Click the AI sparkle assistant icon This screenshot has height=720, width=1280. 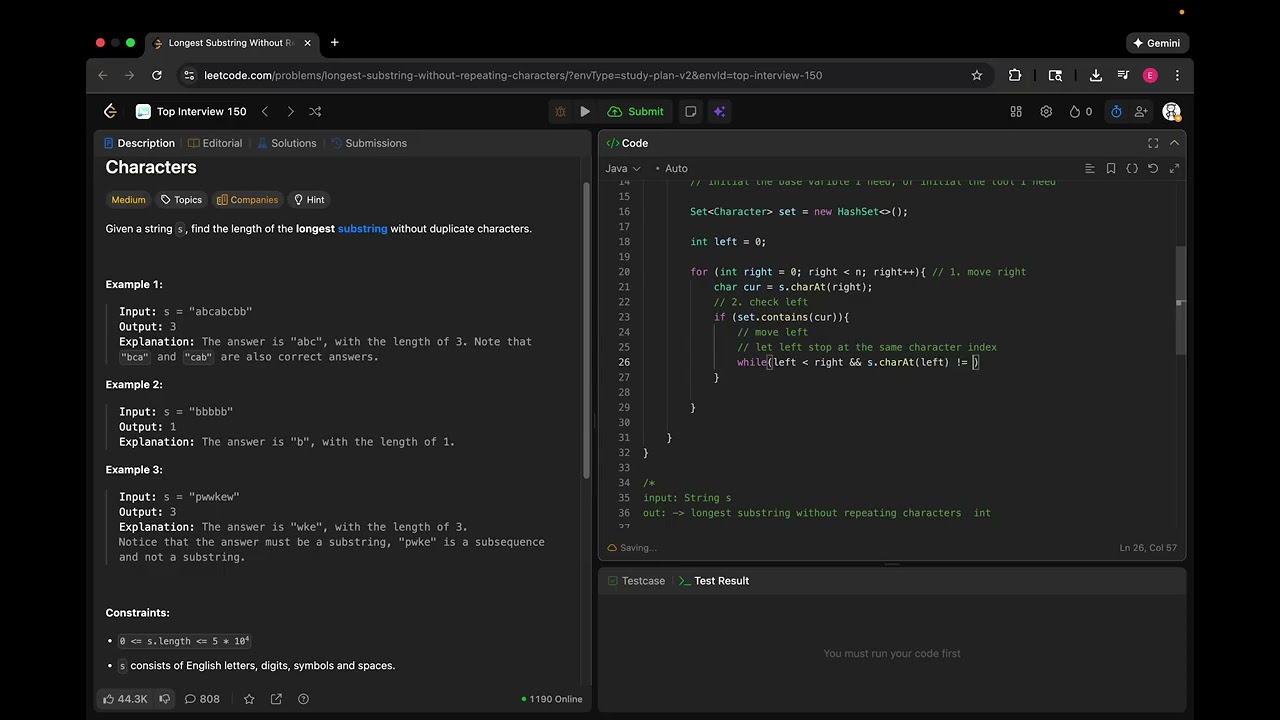719,111
